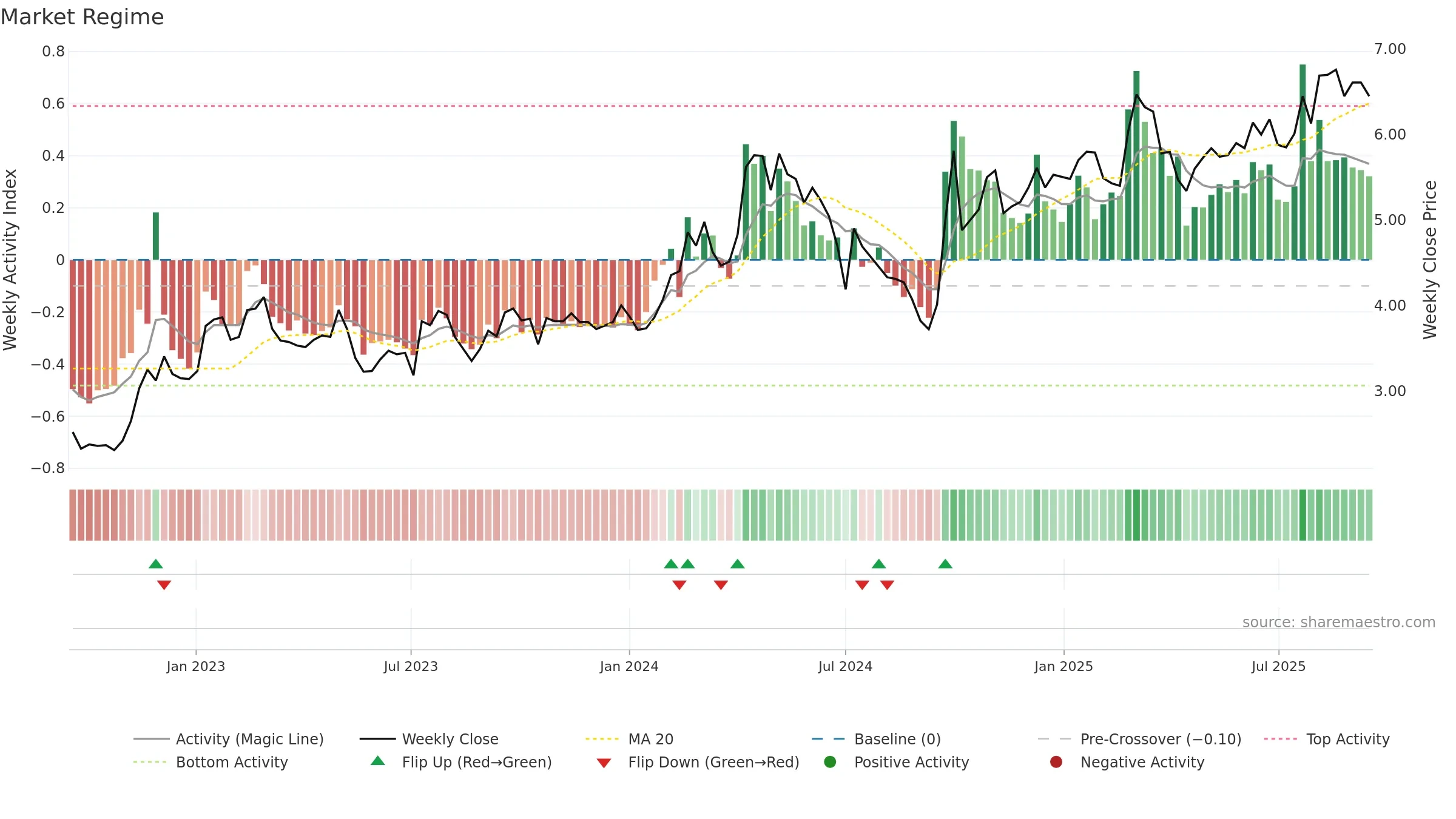Toggle the Baseline (0) legend entry

point(876,739)
